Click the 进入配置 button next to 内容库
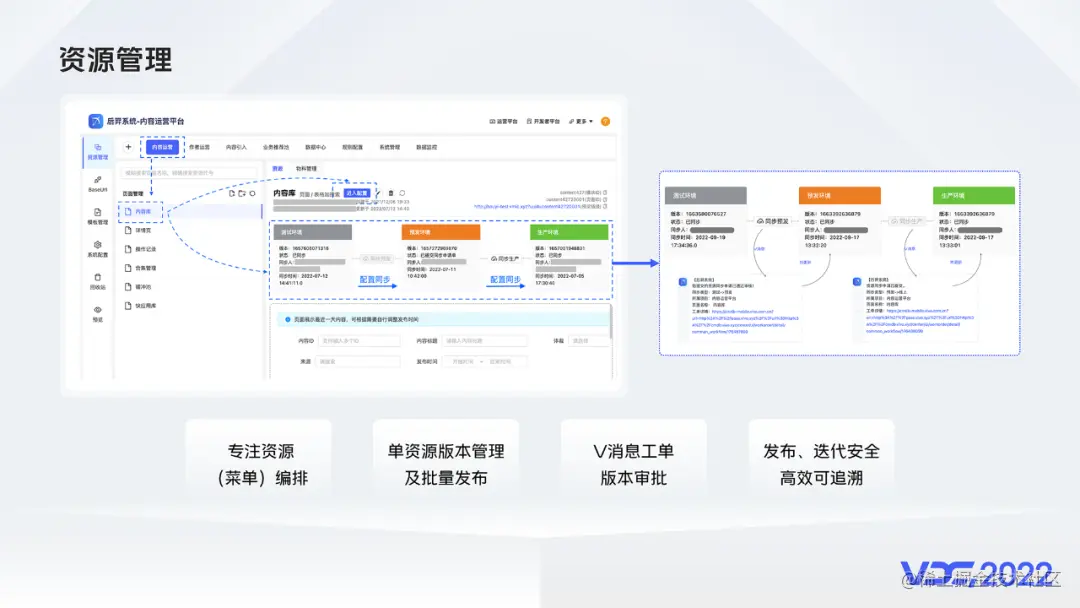Viewport: 1080px width, 608px height. pos(357,192)
